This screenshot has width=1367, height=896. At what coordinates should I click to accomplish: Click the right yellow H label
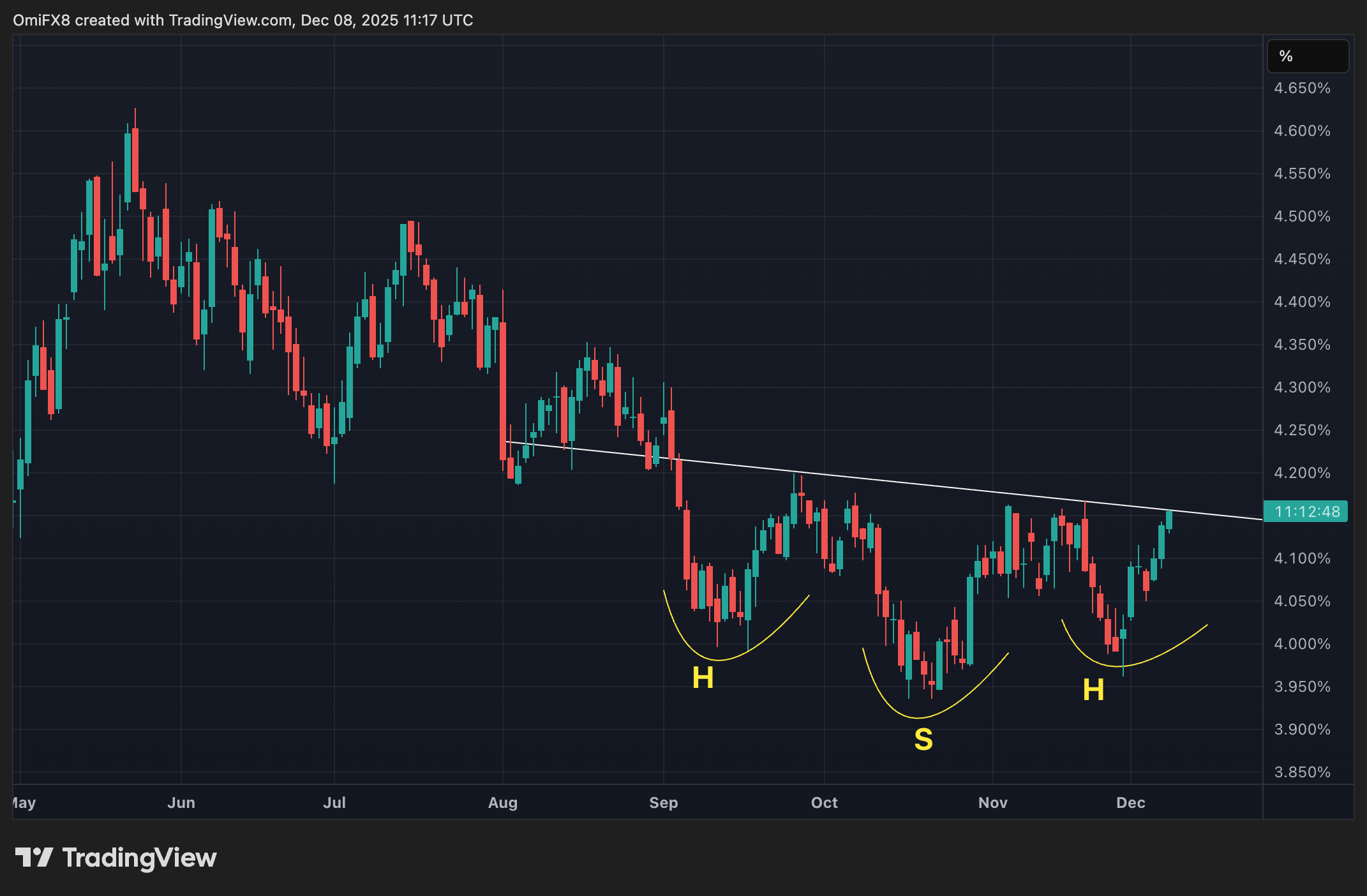pos(1093,690)
